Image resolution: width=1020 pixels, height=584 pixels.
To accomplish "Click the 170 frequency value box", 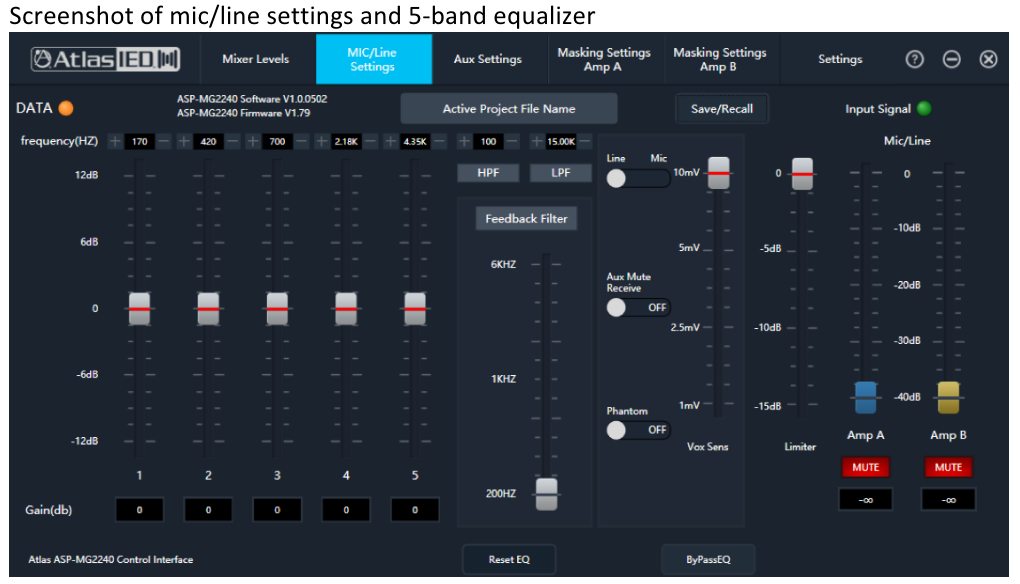I will click(x=139, y=141).
